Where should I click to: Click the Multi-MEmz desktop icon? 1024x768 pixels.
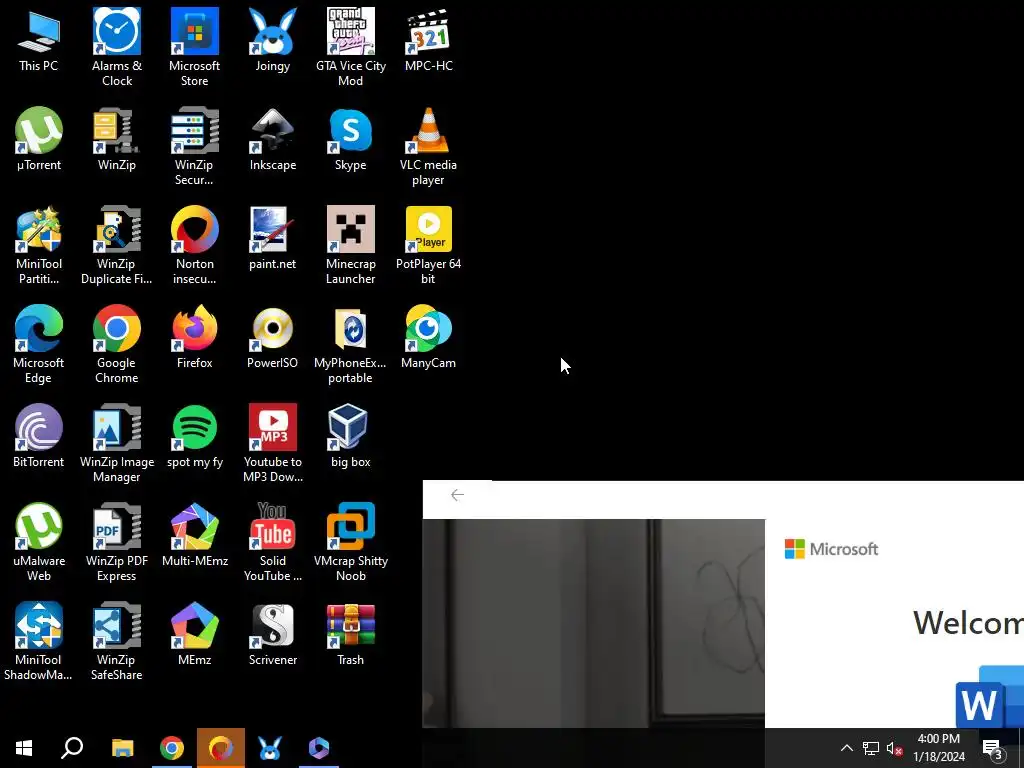tap(195, 535)
